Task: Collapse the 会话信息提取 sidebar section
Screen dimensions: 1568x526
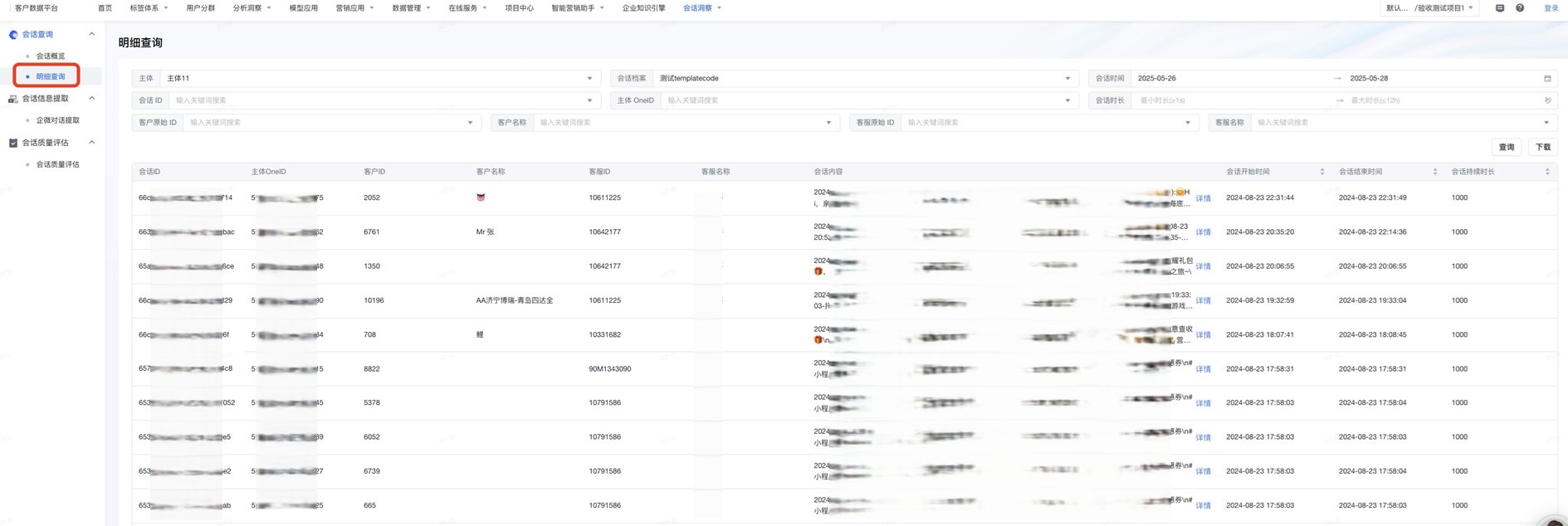Action: (x=91, y=99)
